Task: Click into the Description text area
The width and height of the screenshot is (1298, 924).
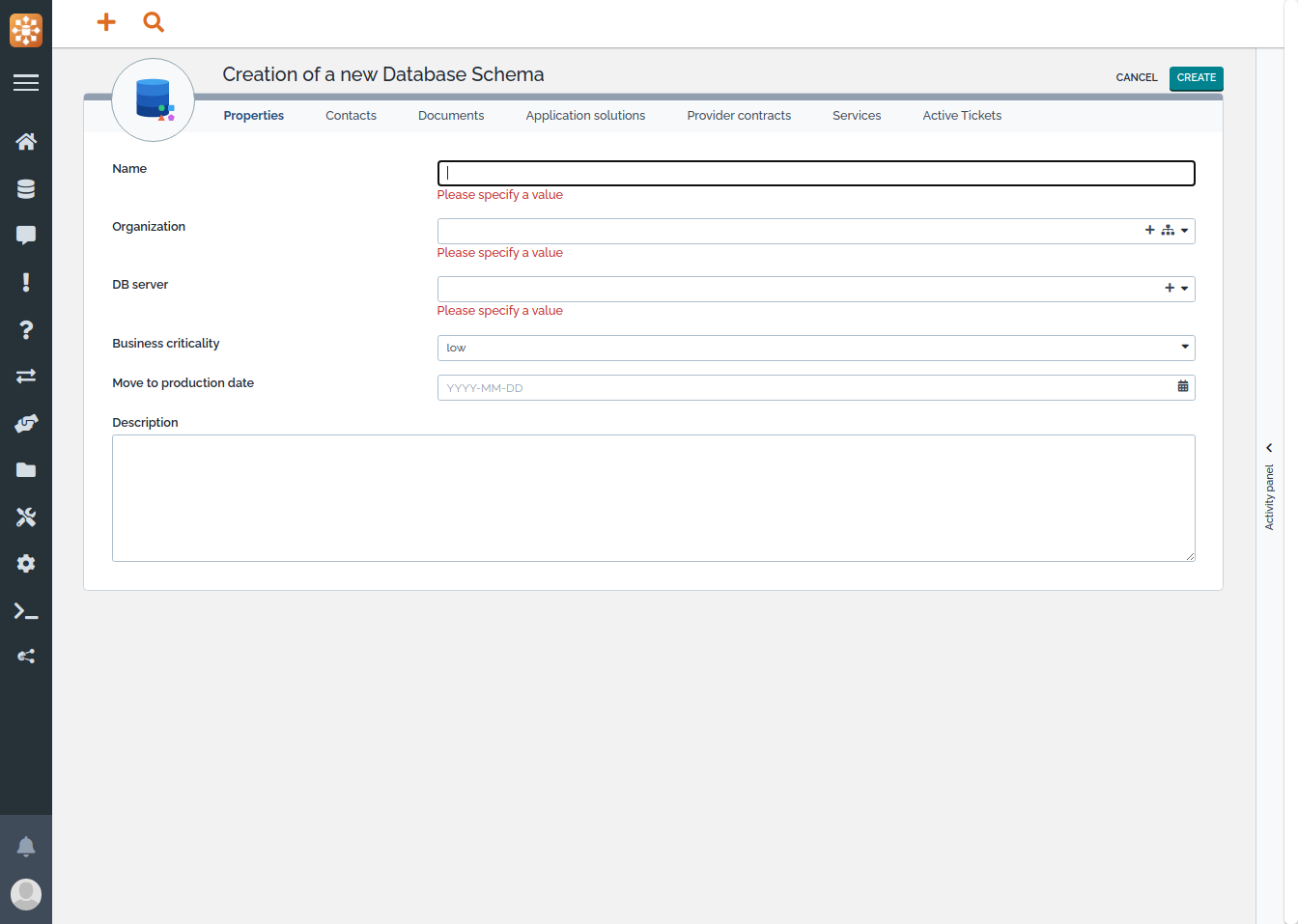Action: coord(653,498)
